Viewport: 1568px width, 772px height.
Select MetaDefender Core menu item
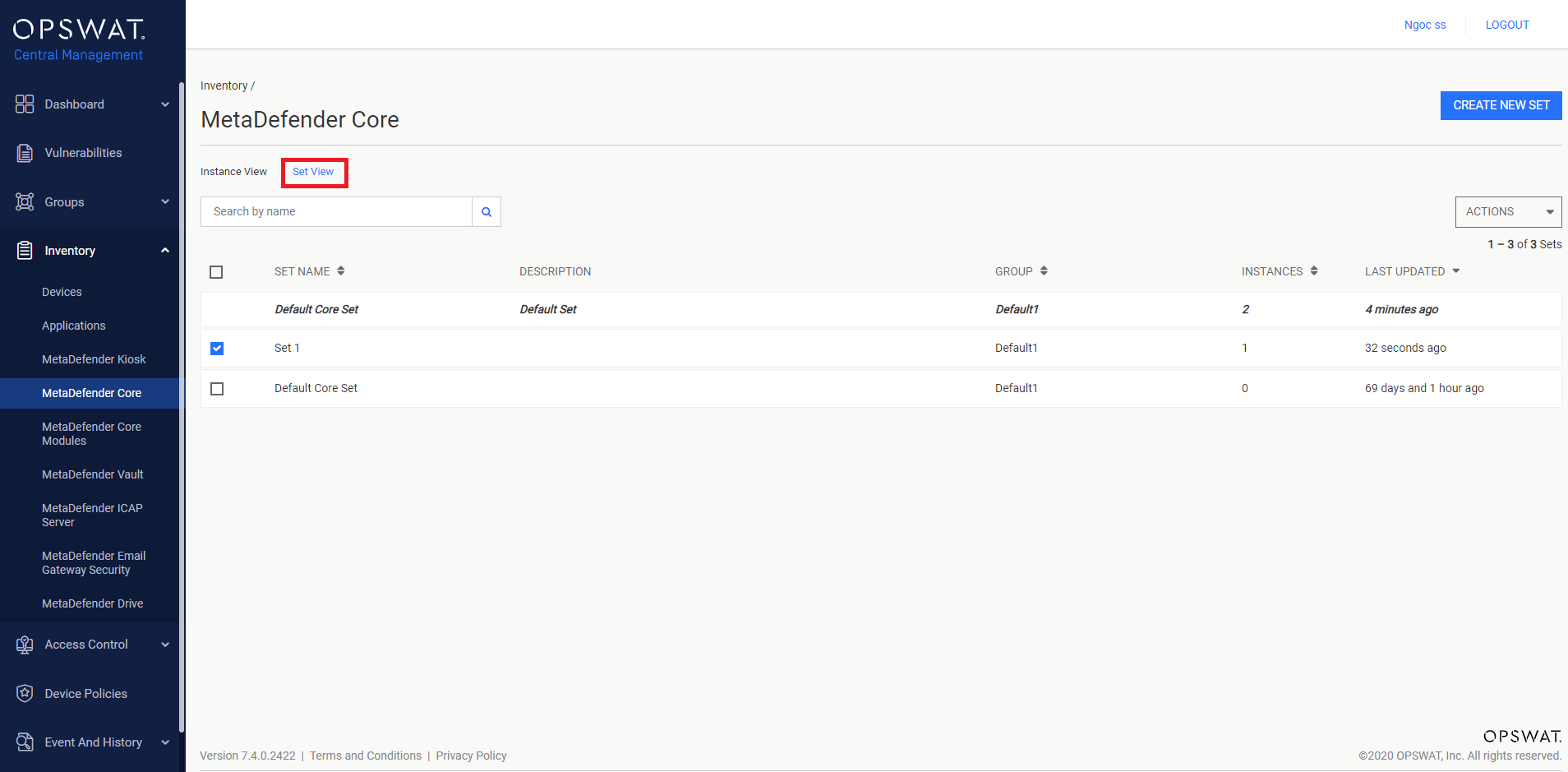pos(91,393)
